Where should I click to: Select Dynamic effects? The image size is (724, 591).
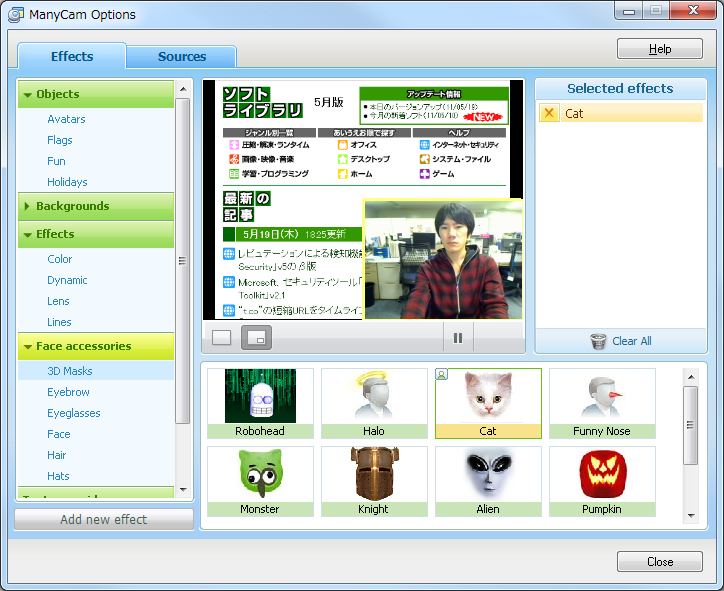pos(67,280)
